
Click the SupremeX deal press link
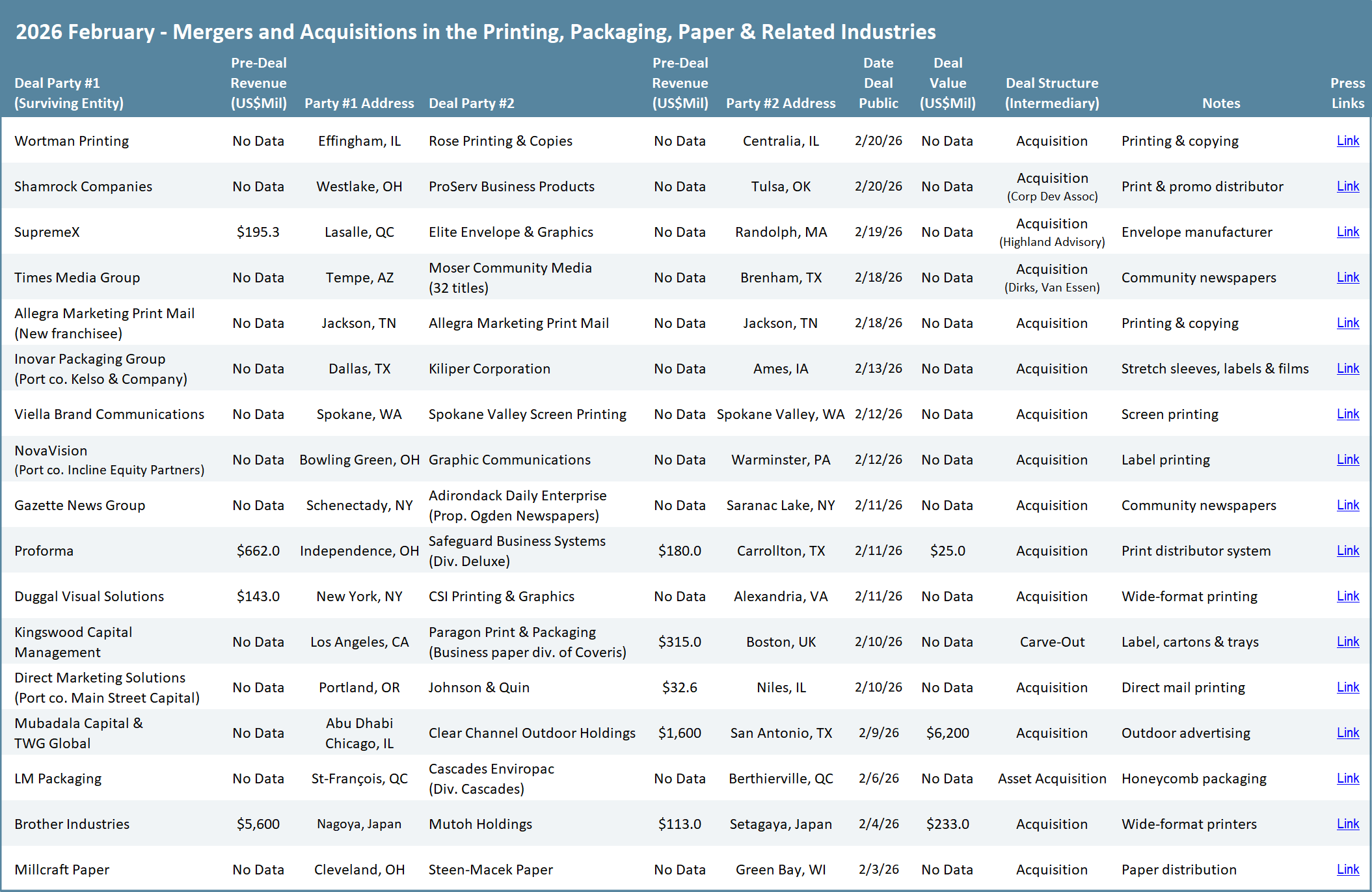[x=1347, y=232]
